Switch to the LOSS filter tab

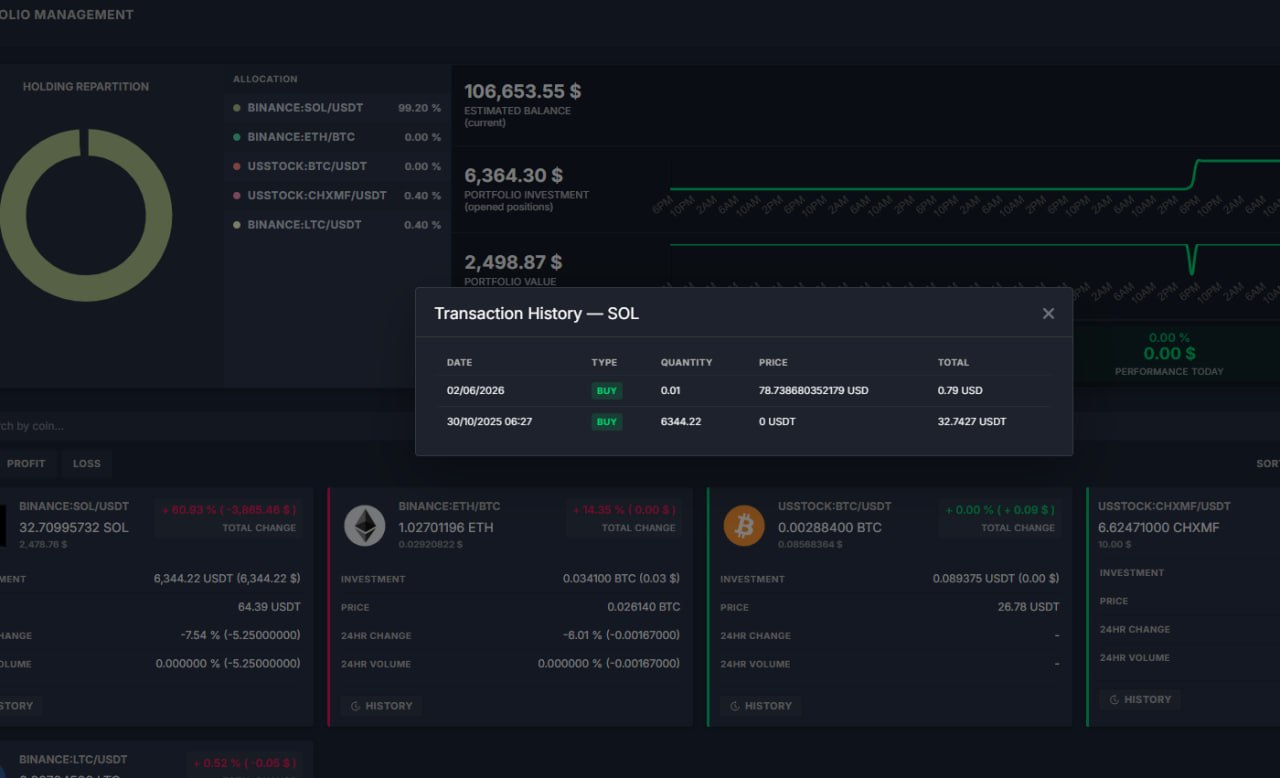(x=87, y=464)
